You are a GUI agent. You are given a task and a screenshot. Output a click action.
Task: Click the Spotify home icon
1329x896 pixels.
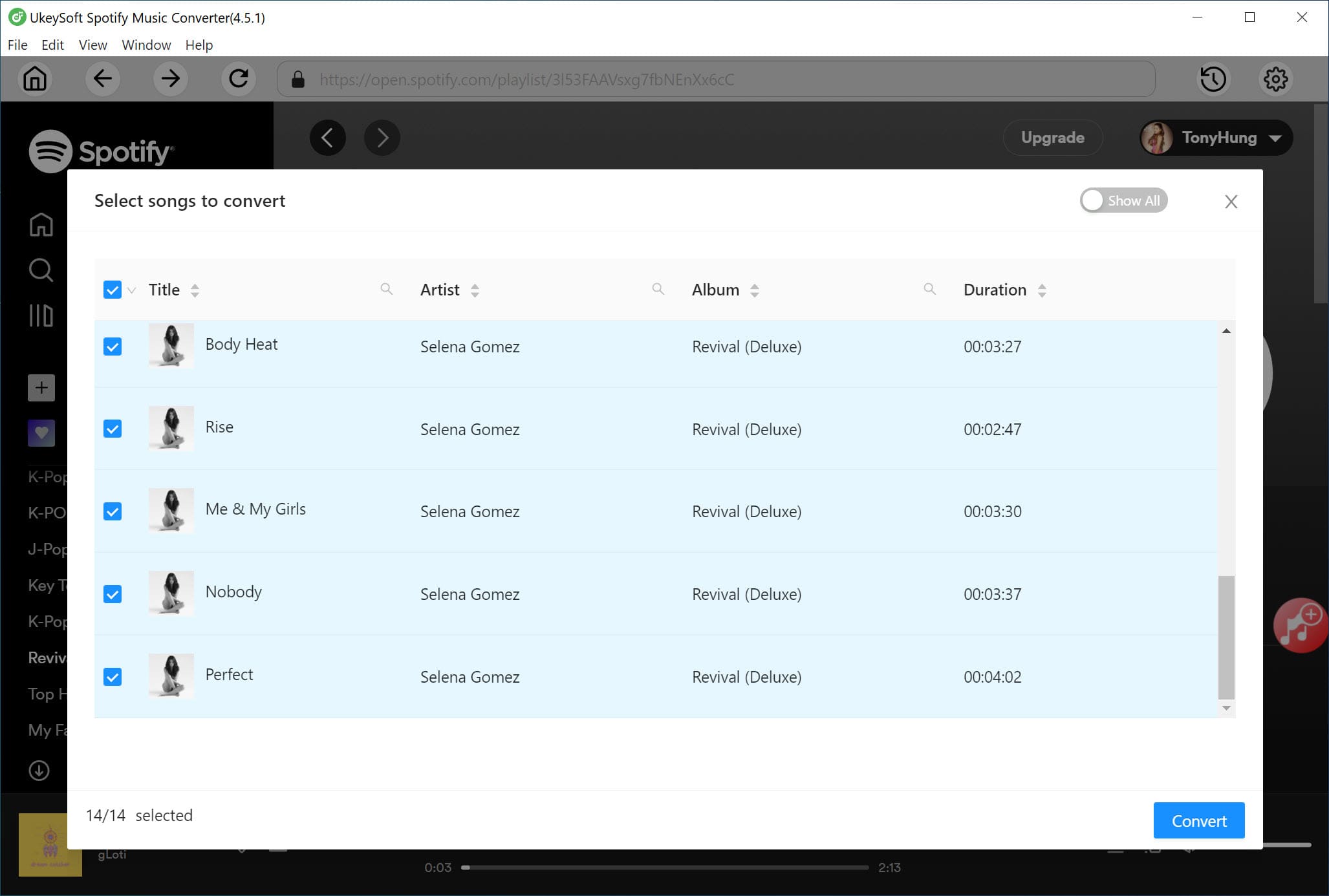tap(41, 225)
